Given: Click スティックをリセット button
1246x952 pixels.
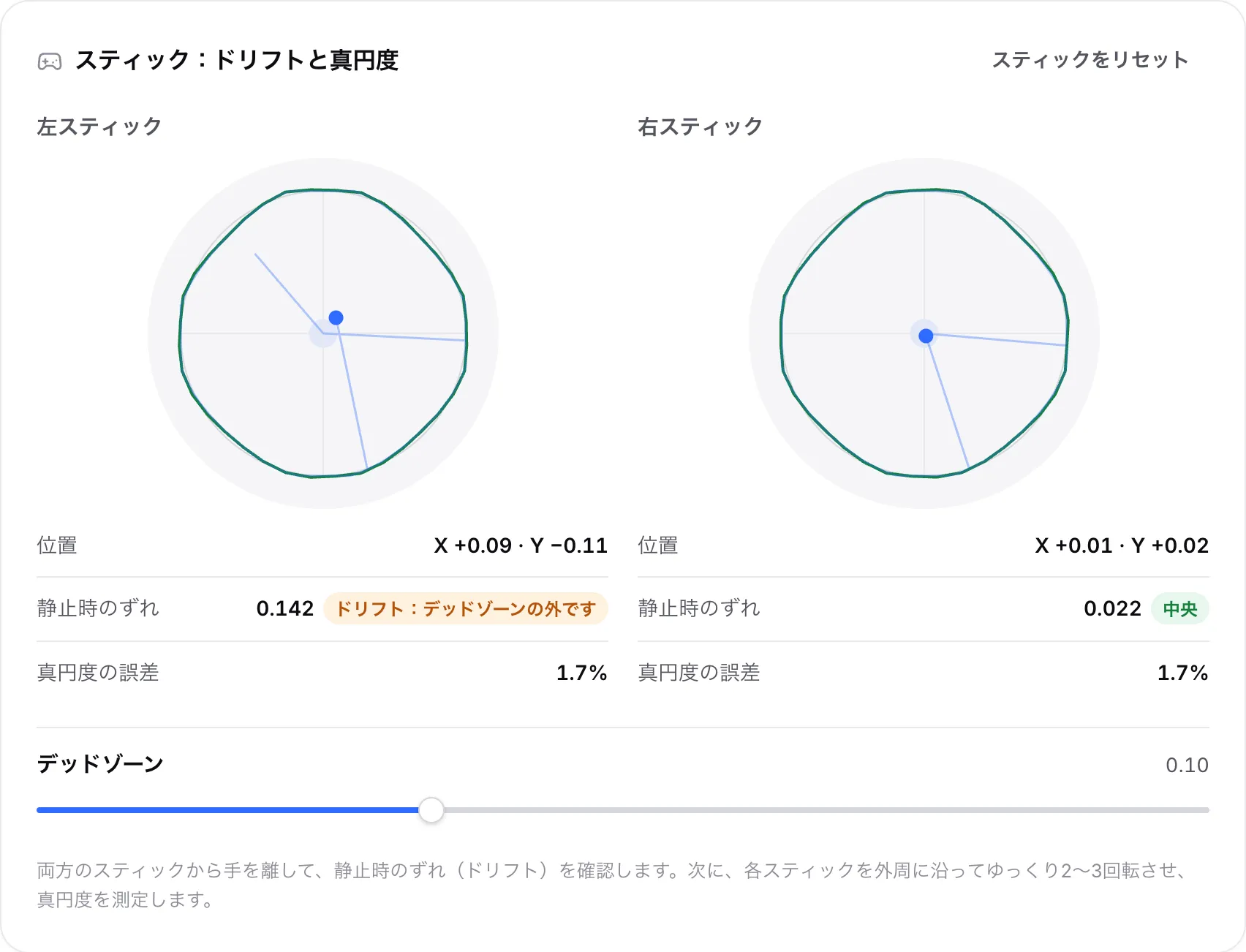Looking at the screenshot, I should click(1090, 60).
